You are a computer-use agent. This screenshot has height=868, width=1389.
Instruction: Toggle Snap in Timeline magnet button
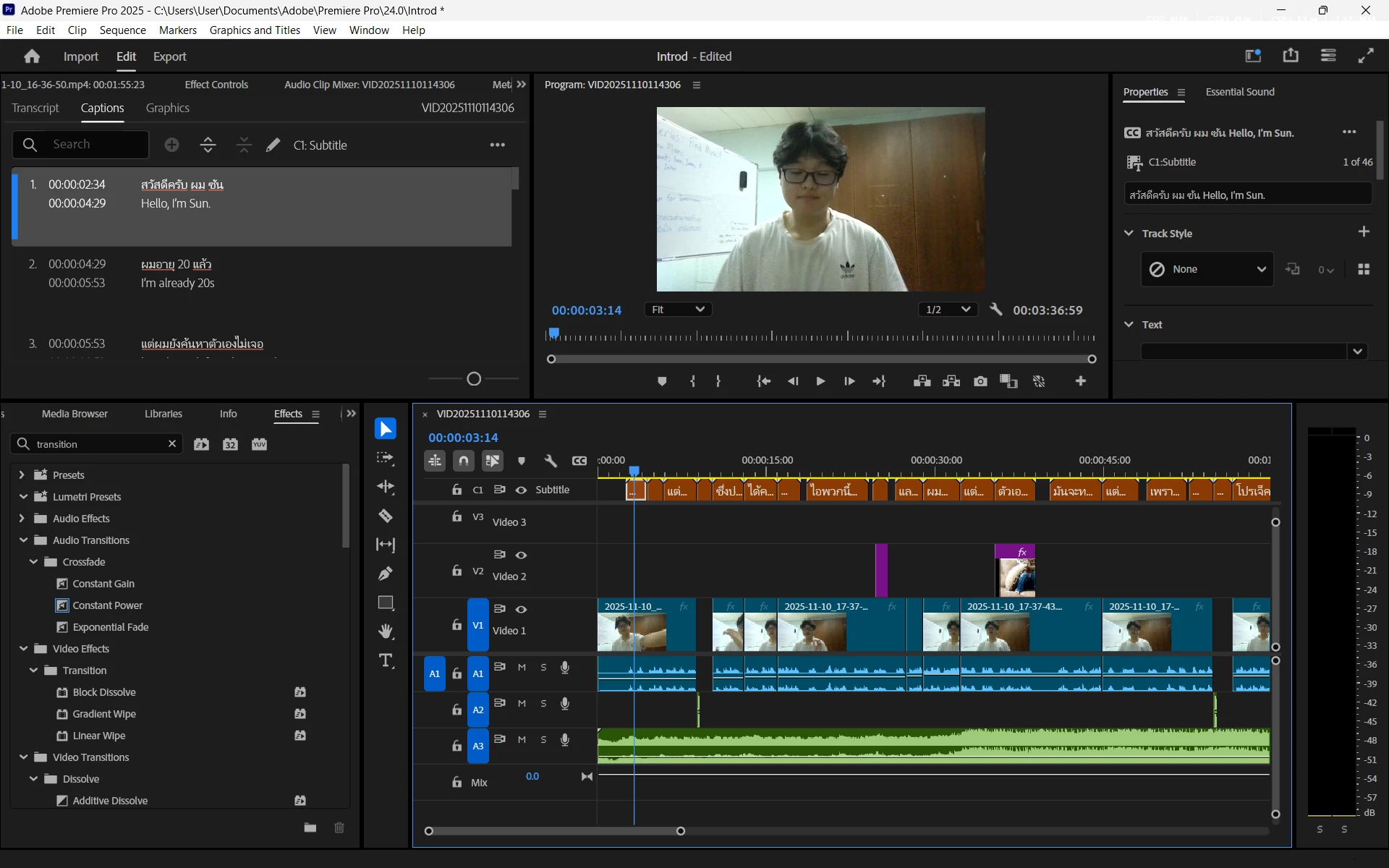coord(464,461)
